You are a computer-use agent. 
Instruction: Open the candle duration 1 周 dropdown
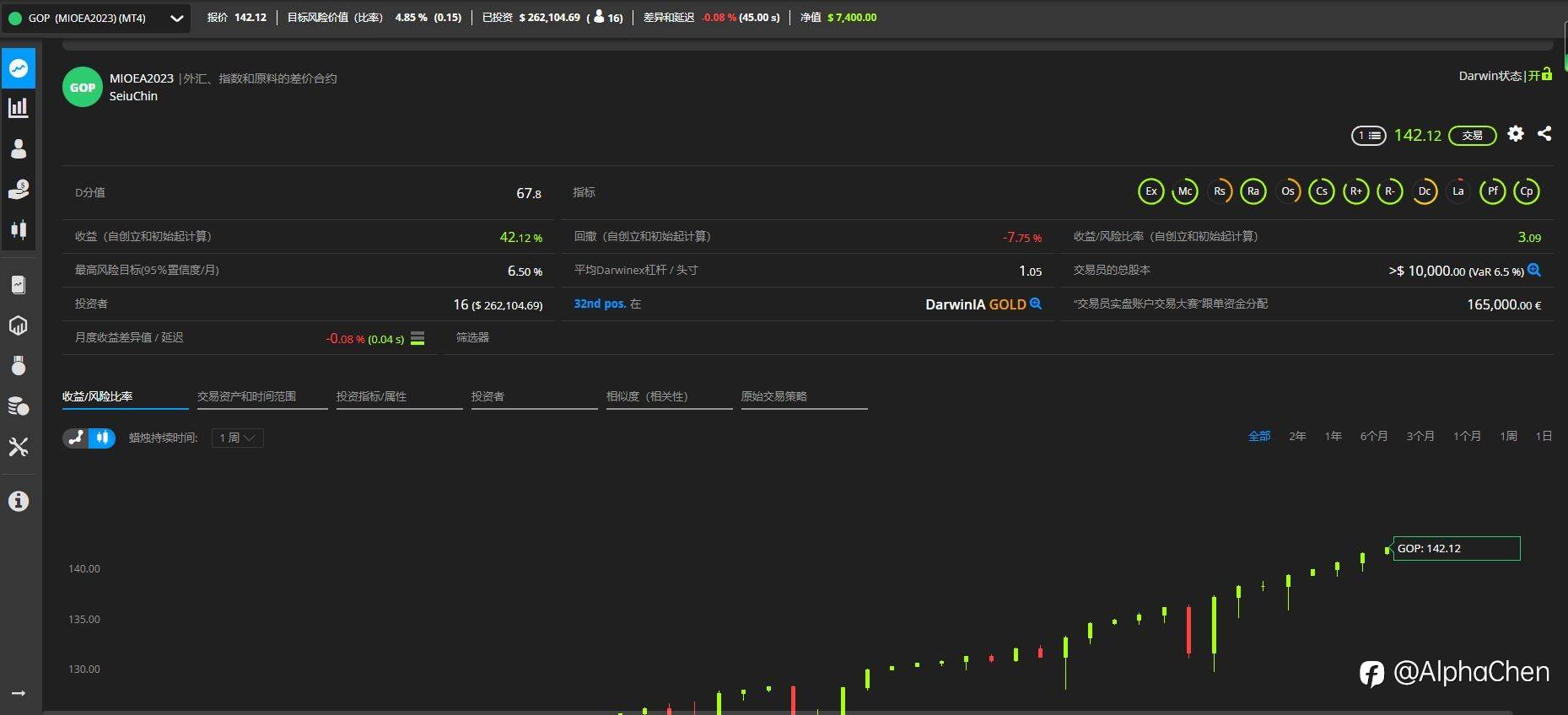pos(238,438)
